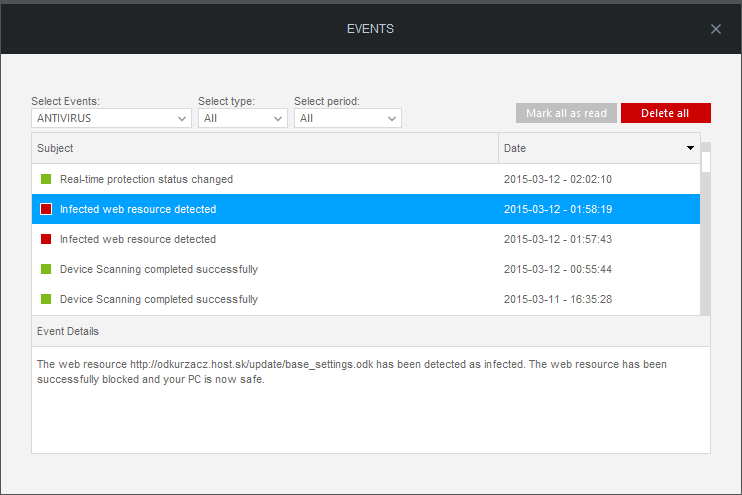Viewport: 742px width, 495px height.
Task: Open the Select Events ANTIVIRUS dropdown
Action: pyautogui.click(x=111, y=118)
